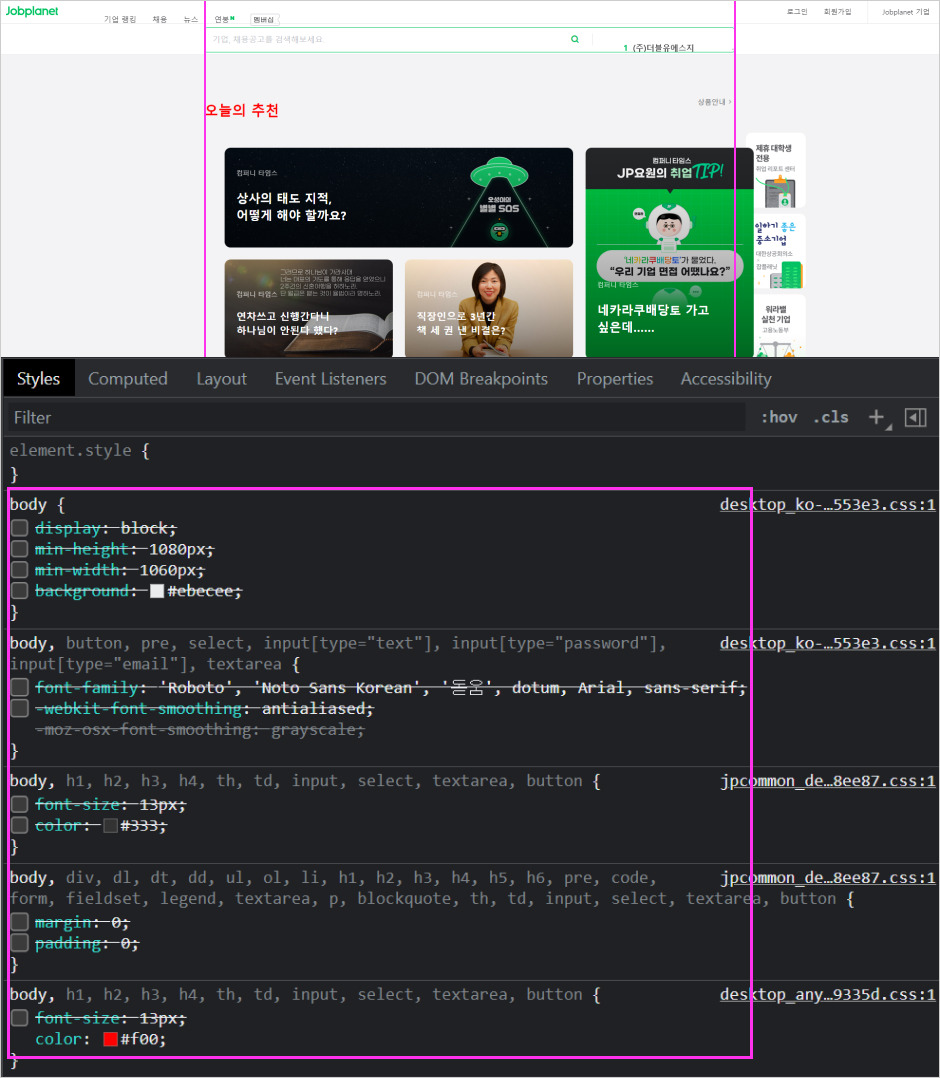Enable the padding: 0 checkbox
The width and height of the screenshot is (940, 1078).
coord(19,943)
